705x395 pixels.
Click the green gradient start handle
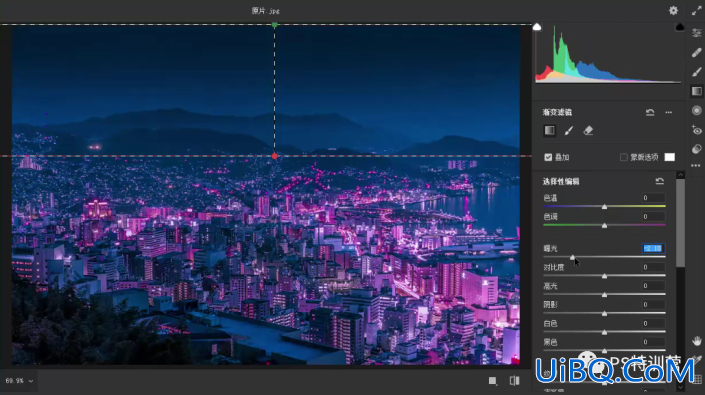click(x=274, y=25)
